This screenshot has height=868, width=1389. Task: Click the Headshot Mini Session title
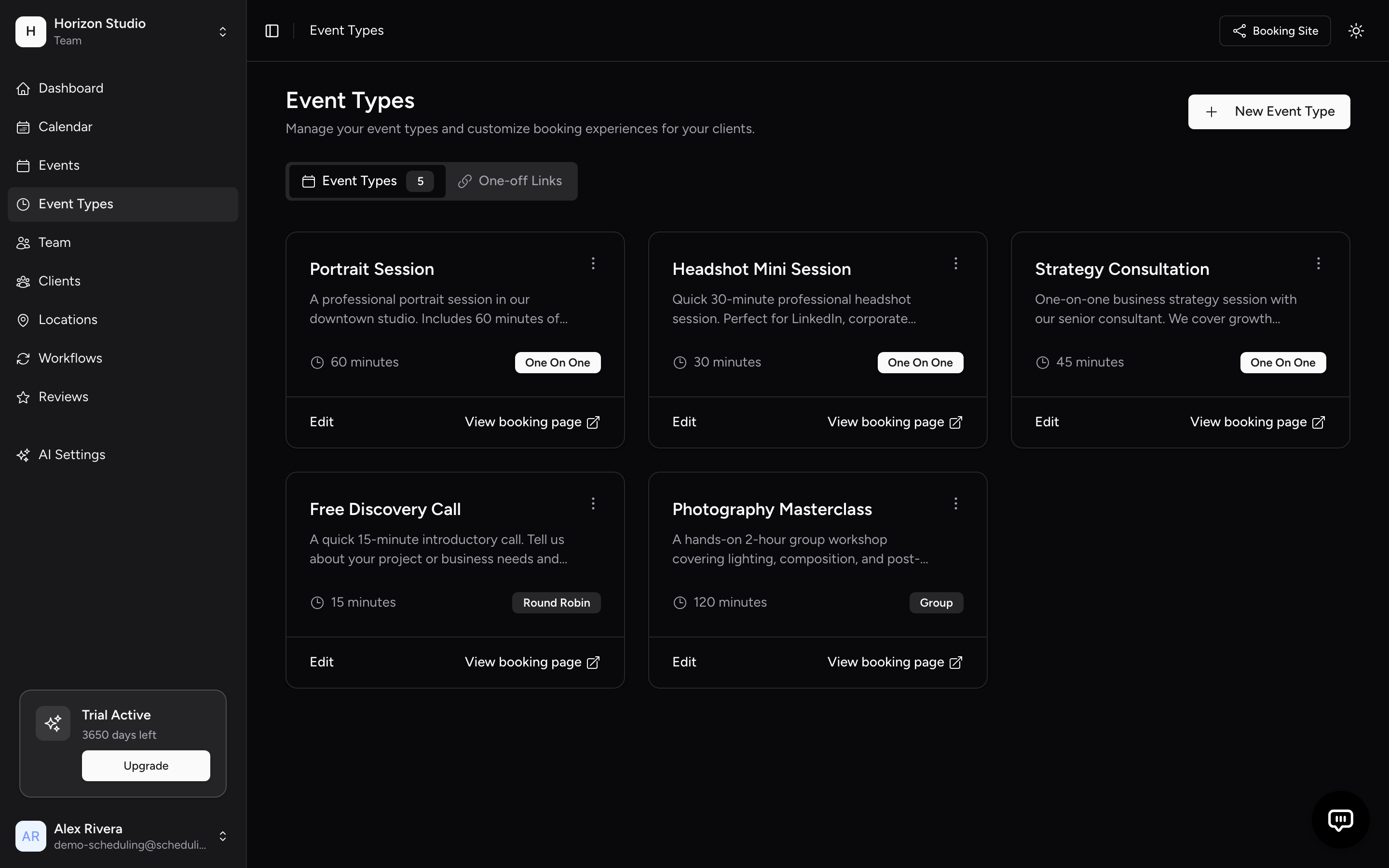762,269
